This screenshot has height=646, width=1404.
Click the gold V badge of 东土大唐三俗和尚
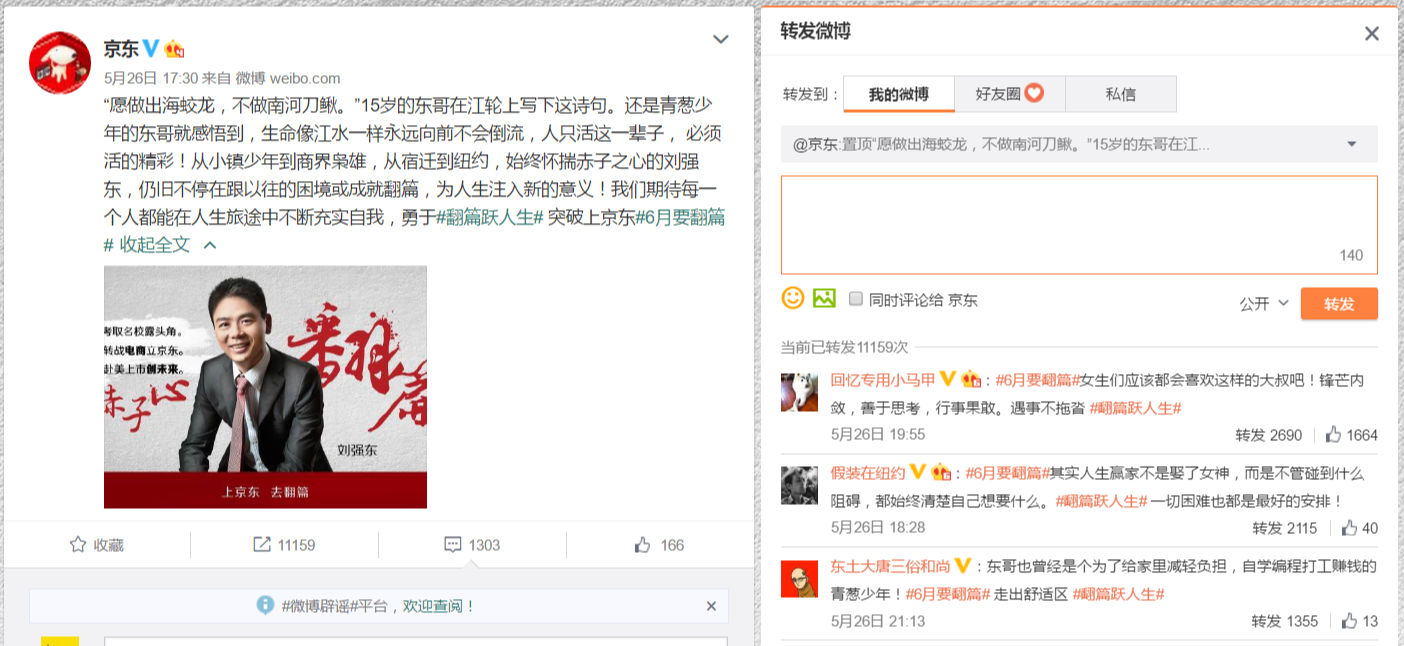[x=963, y=566]
